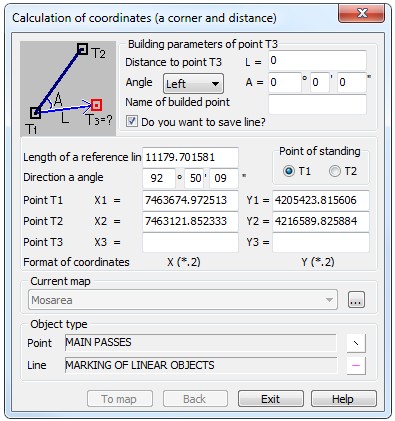This screenshot has height=421, width=395.
Task: Open the Angle Left dropdown
Action: click(x=193, y=83)
